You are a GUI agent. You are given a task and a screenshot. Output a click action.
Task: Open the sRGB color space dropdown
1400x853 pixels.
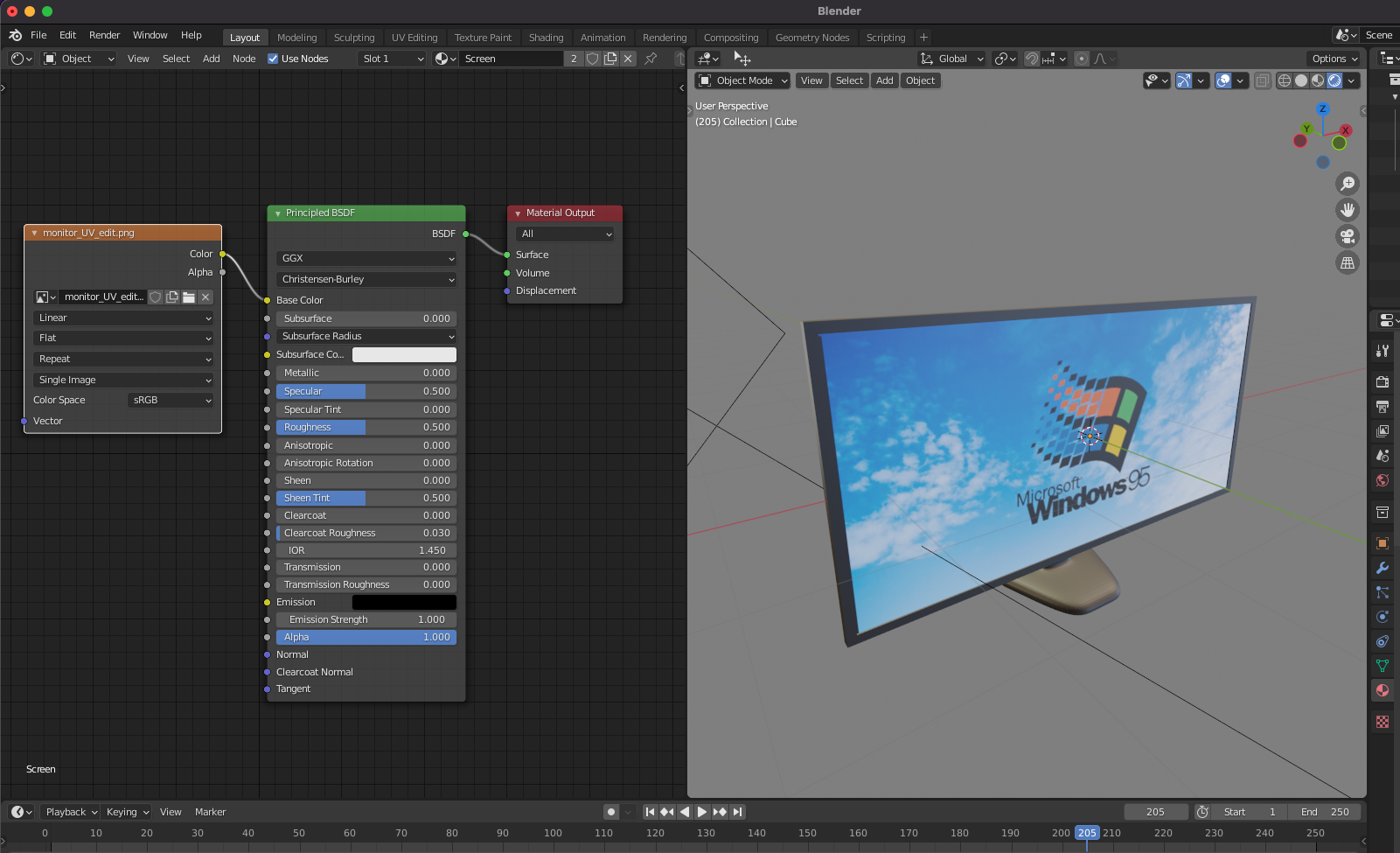coord(171,400)
